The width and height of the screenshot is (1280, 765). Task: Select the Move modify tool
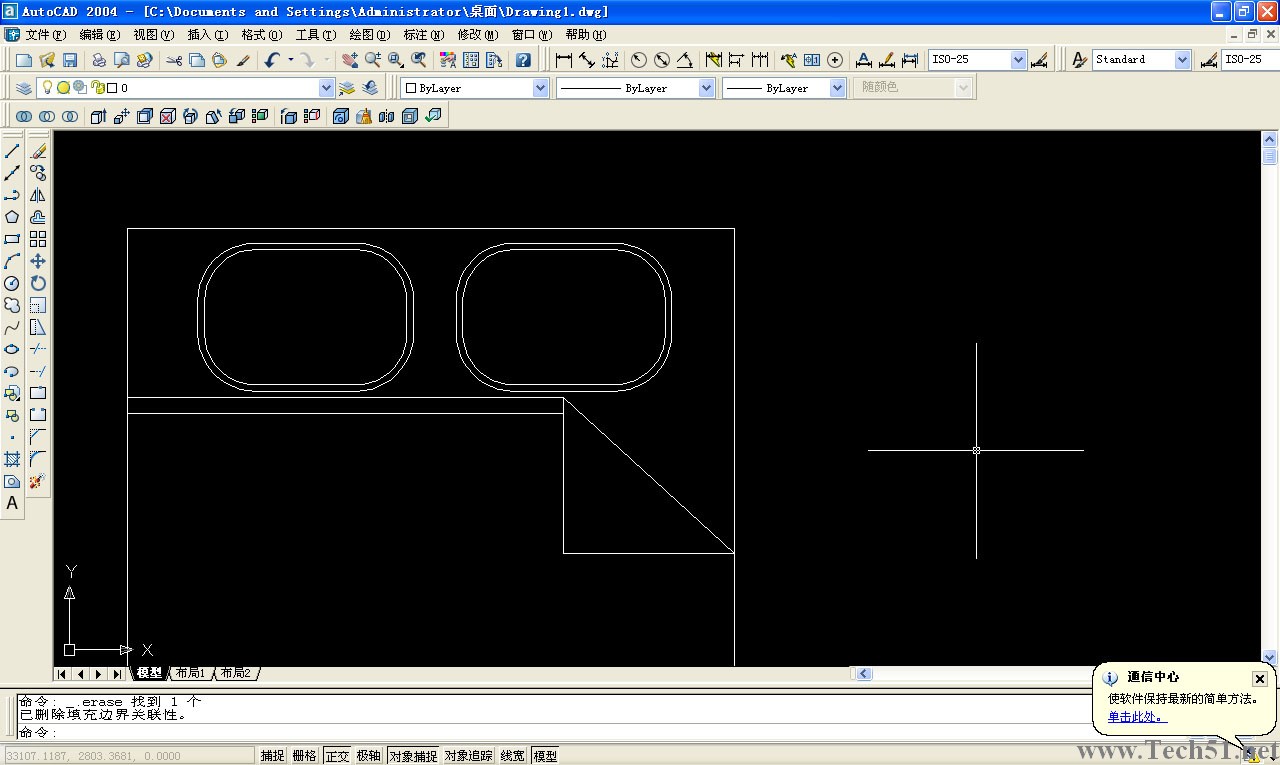pos(38,261)
